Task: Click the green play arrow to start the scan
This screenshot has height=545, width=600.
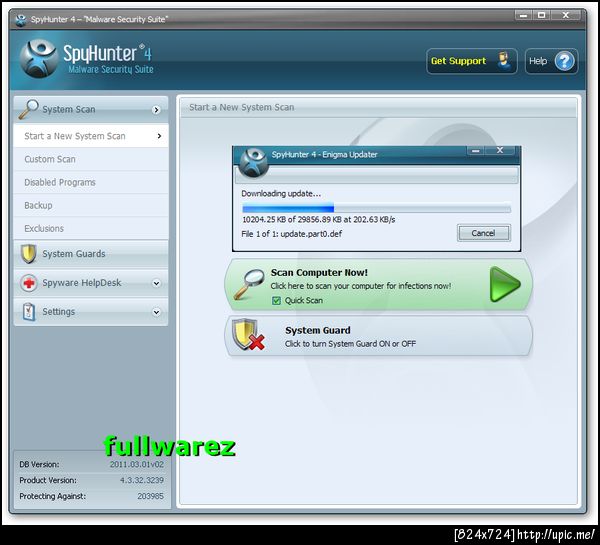Action: [x=505, y=284]
